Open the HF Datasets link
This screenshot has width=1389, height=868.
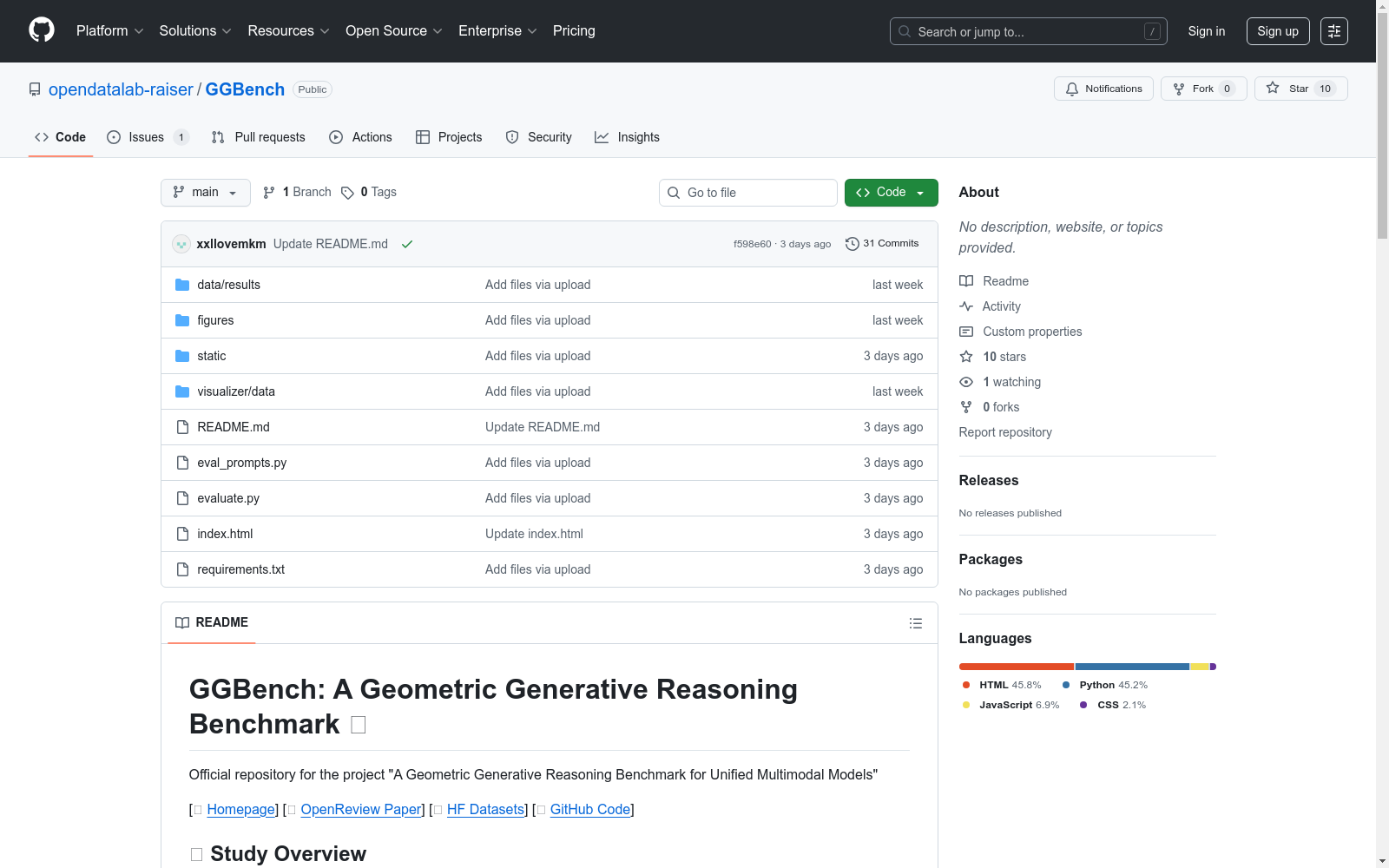tap(486, 809)
